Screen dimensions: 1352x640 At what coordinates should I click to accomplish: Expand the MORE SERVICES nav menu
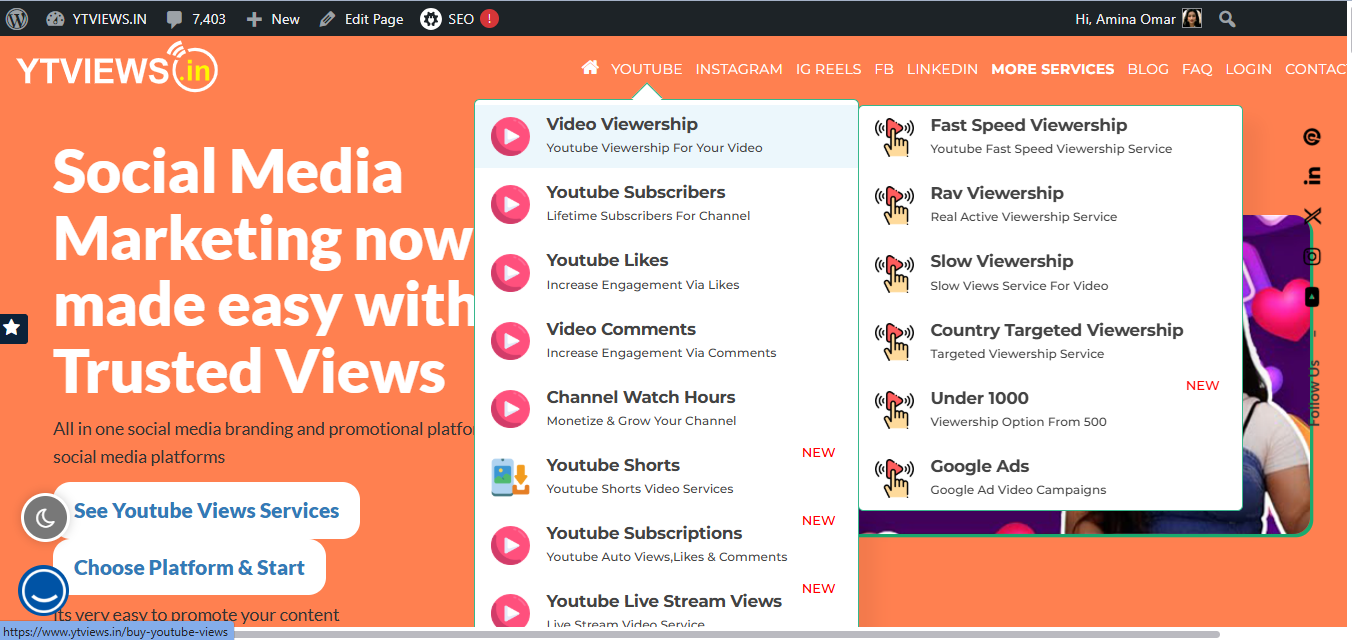[x=1052, y=69]
